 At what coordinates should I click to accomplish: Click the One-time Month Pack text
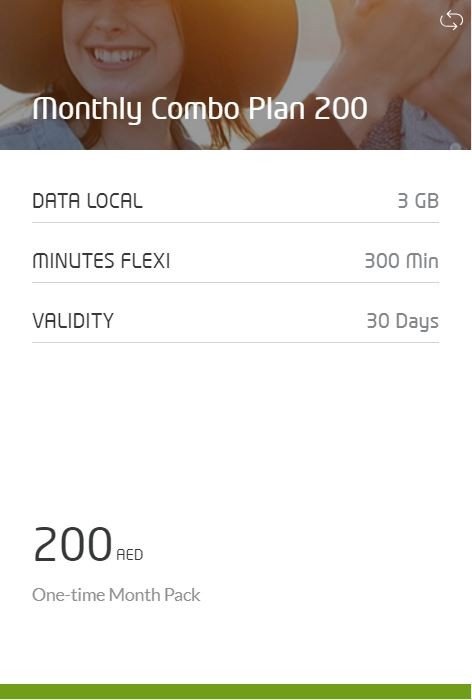pyautogui.click(x=116, y=595)
